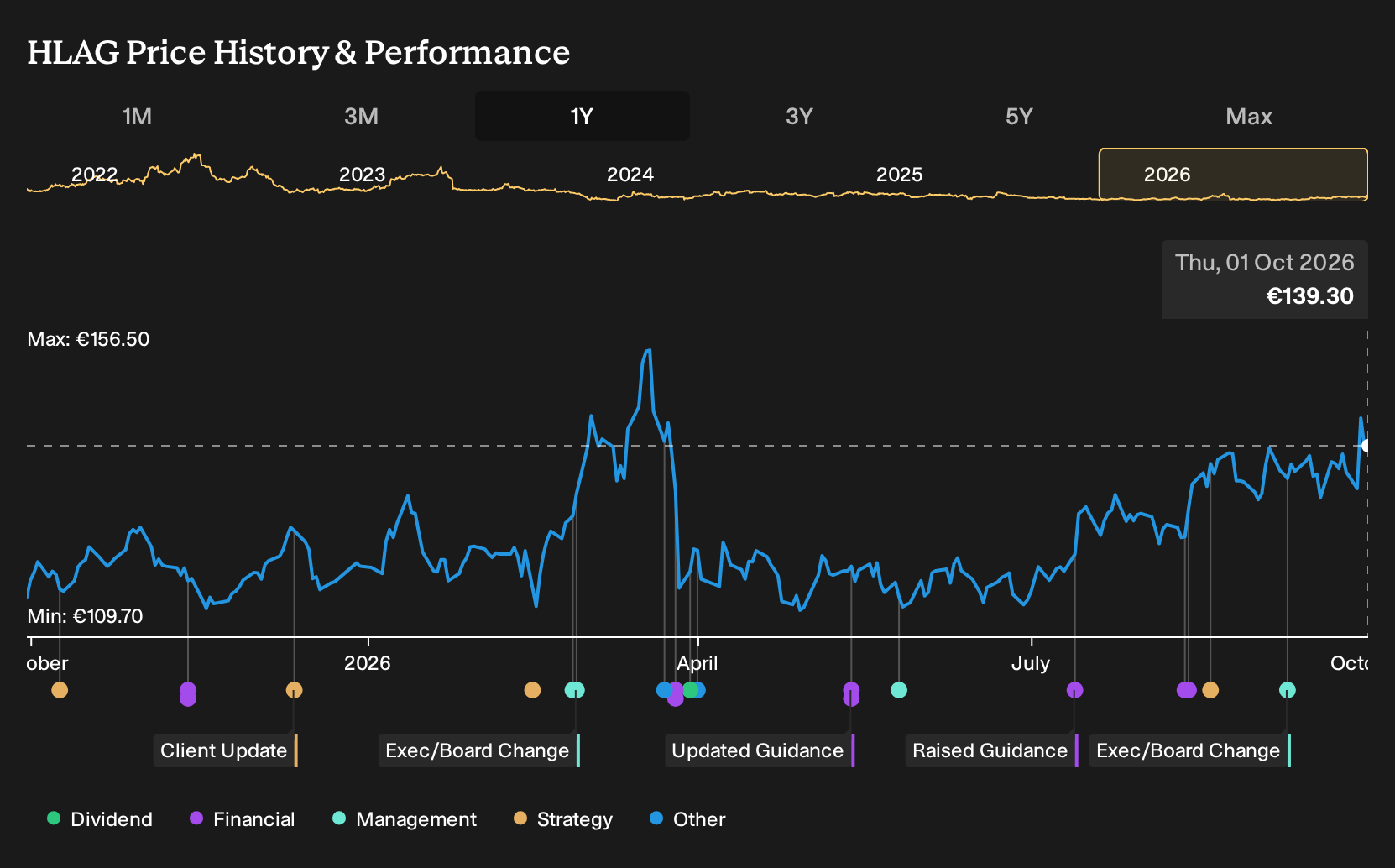Select the 3M time range tab
The width and height of the screenshot is (1395, 868).
tap(361, 116)
